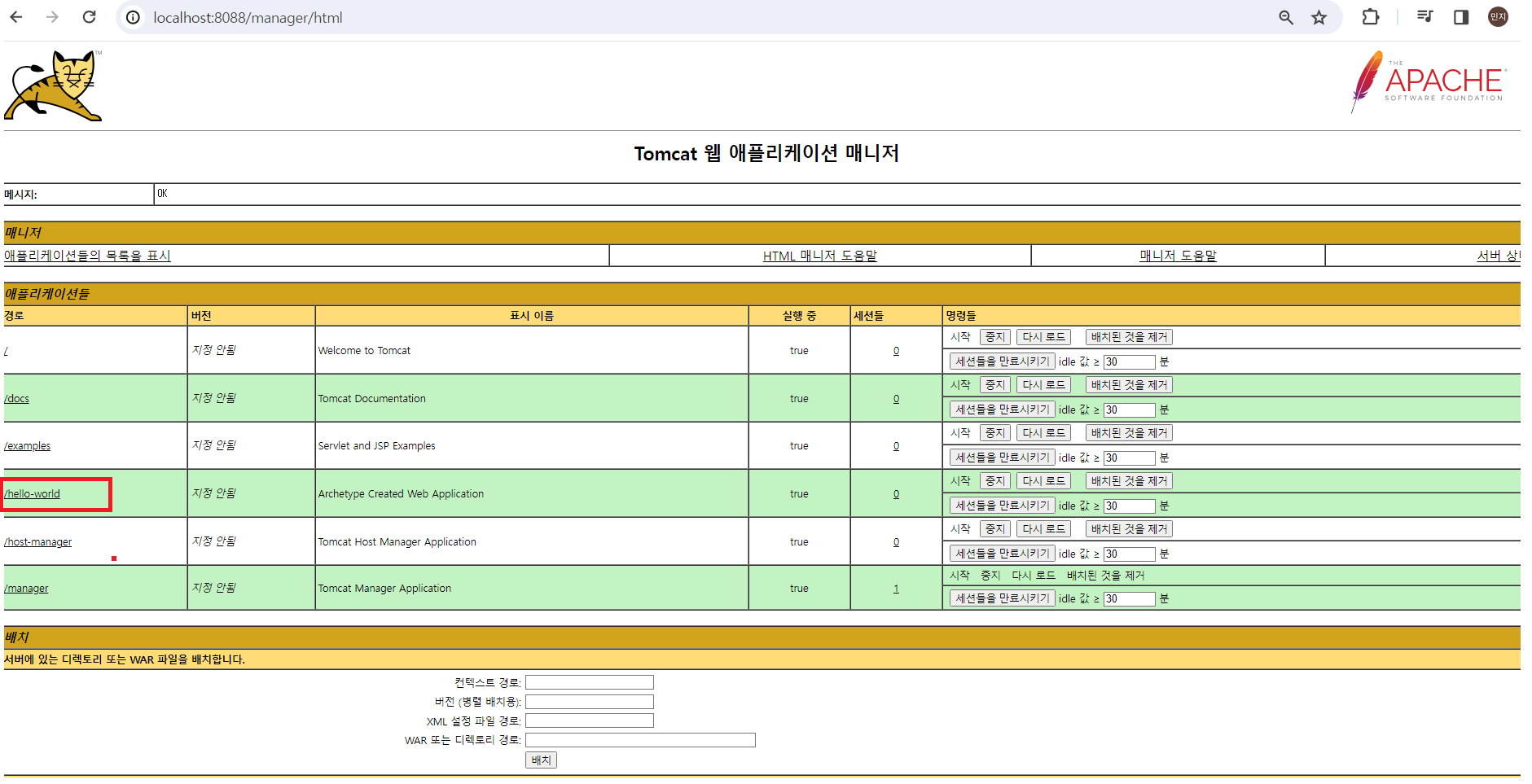Focus the 컨텍스트 경로 input field

[590, 682]
